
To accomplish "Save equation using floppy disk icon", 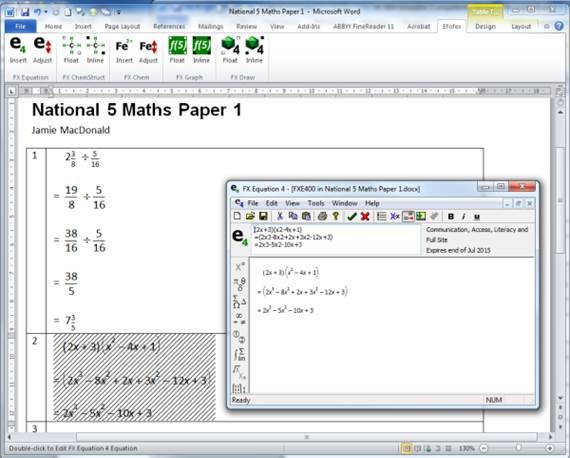I will pyautogui.click(x=264, y=216).
